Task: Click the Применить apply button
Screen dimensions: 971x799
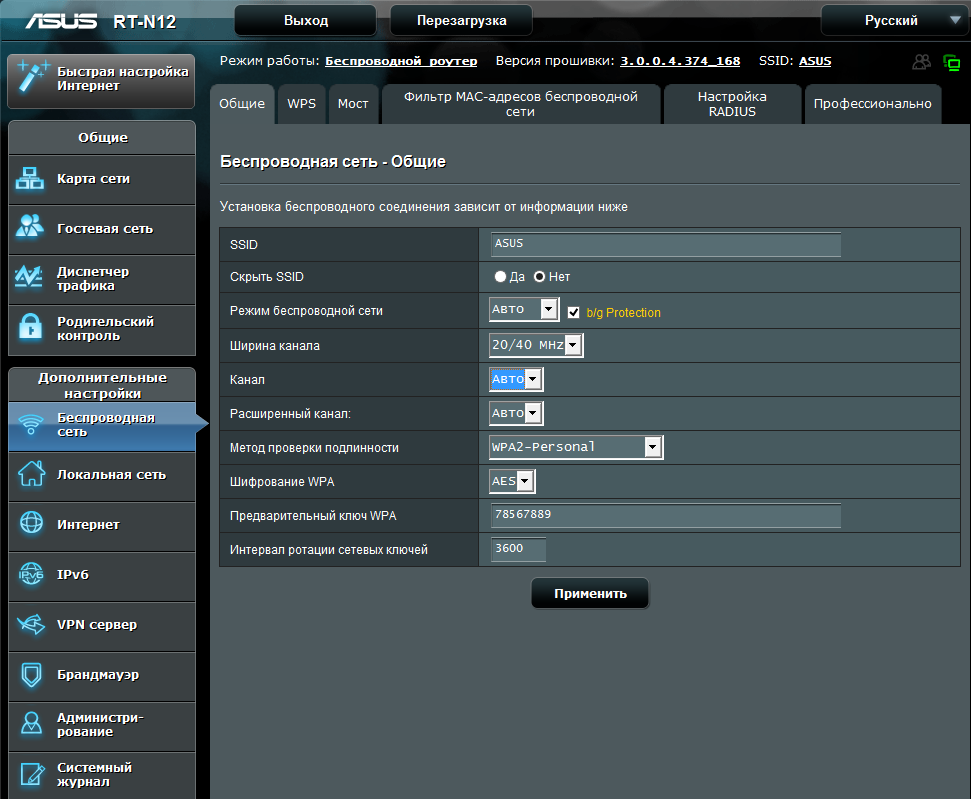Action: (x=590, y=593)
